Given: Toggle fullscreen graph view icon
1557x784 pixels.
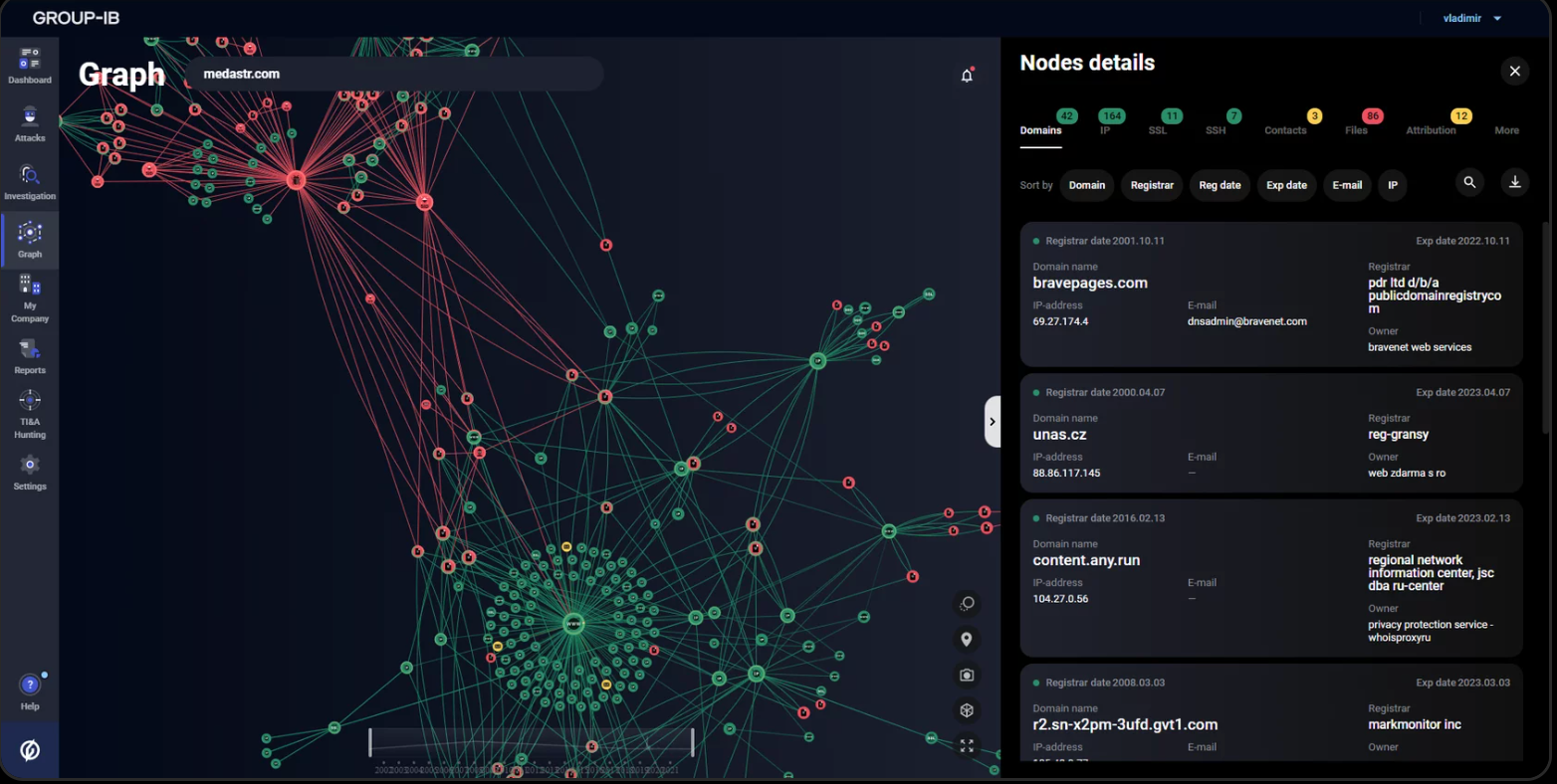Looking at the screenshot, I should coord(967,745).
